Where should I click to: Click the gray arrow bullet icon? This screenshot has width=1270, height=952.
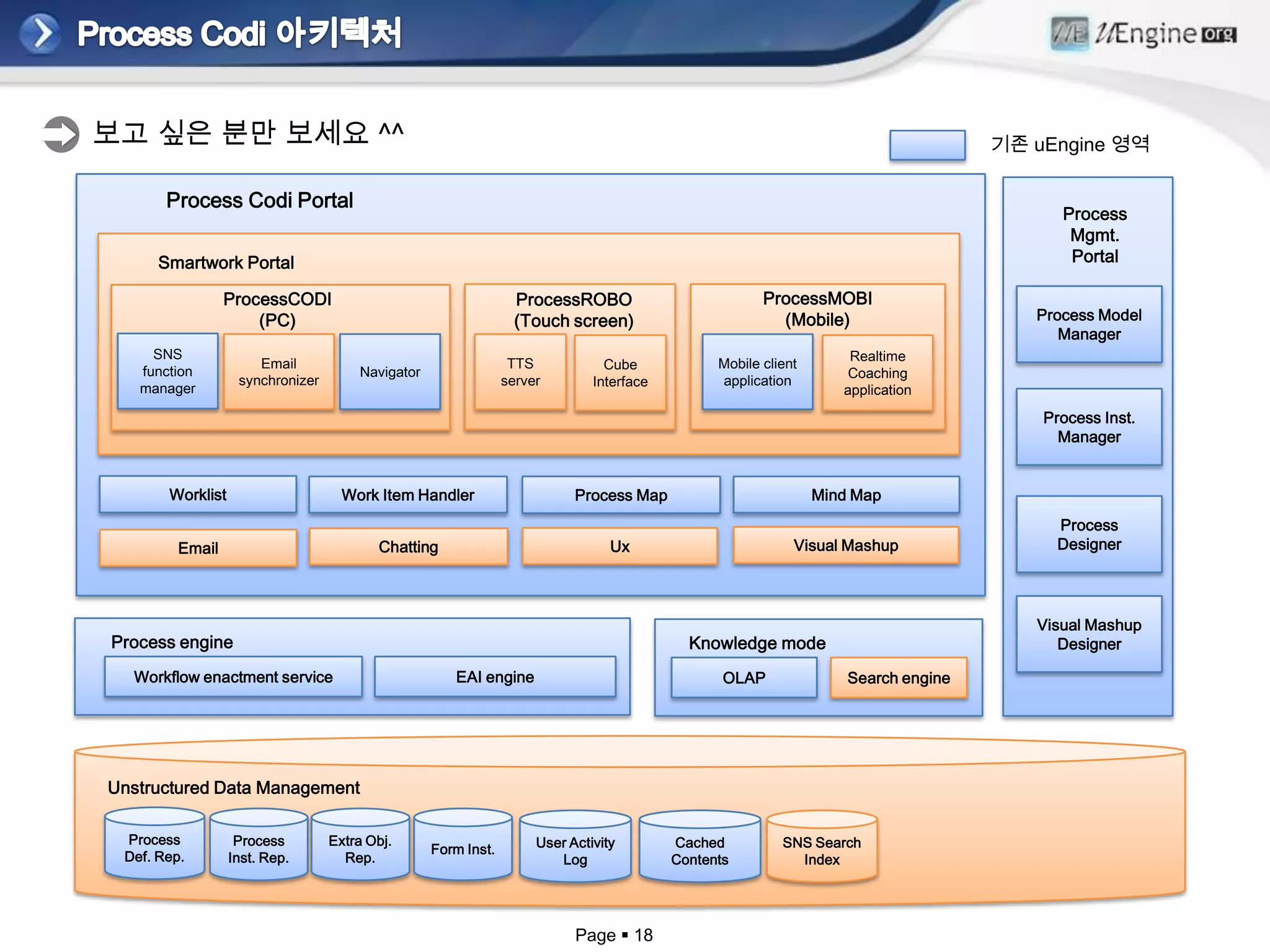pos(61,134)
